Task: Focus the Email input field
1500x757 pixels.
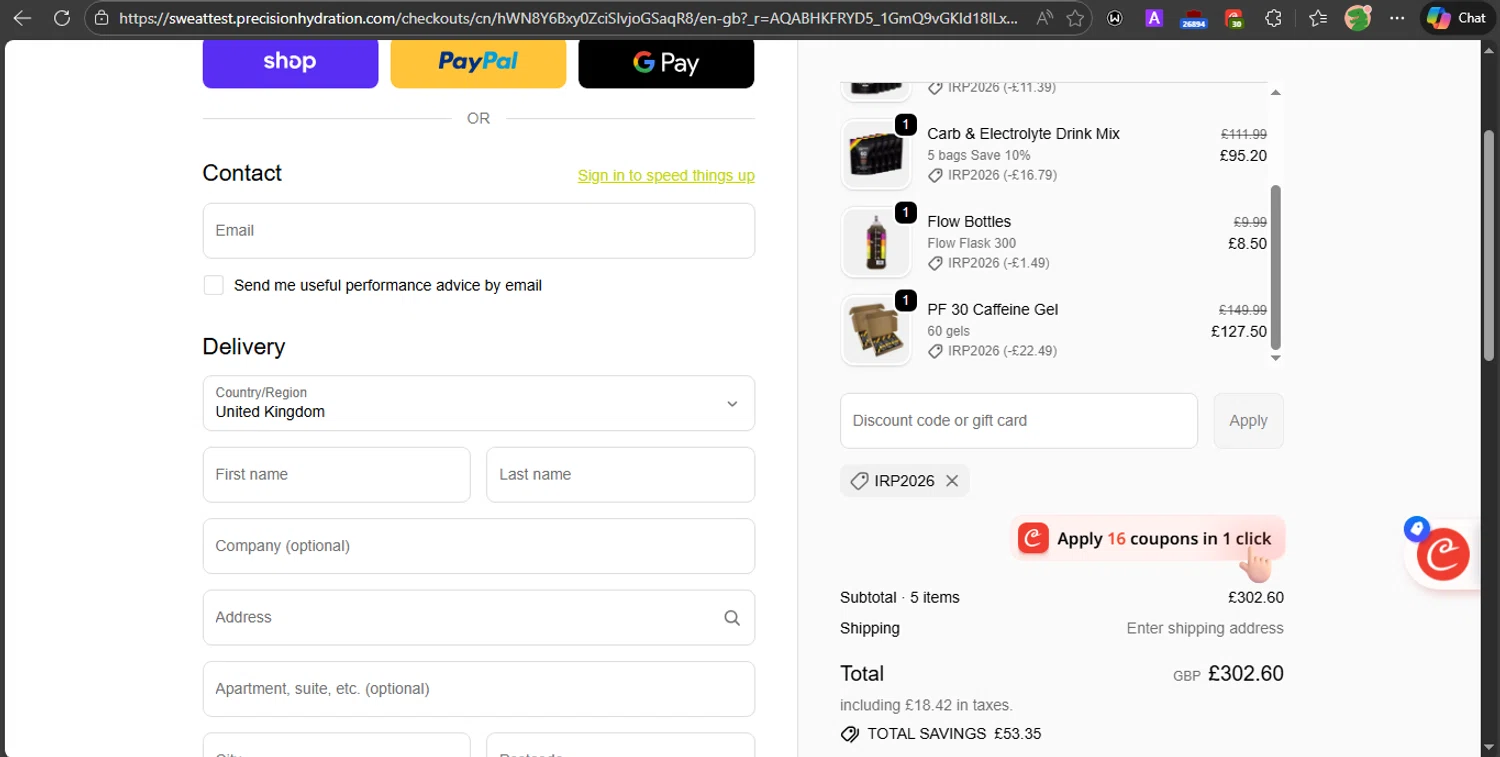Action: coord(479,231)
